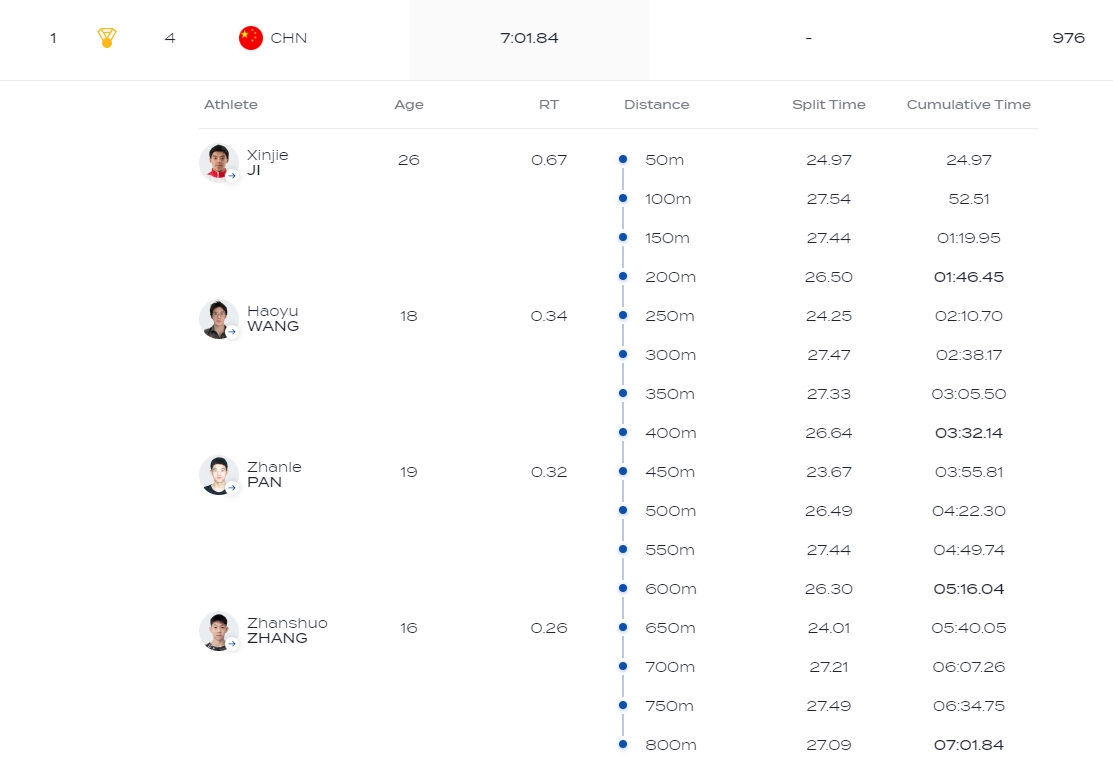Click the Split Time column header
This screenshot has height=769, width=1113.
[828, 104]
